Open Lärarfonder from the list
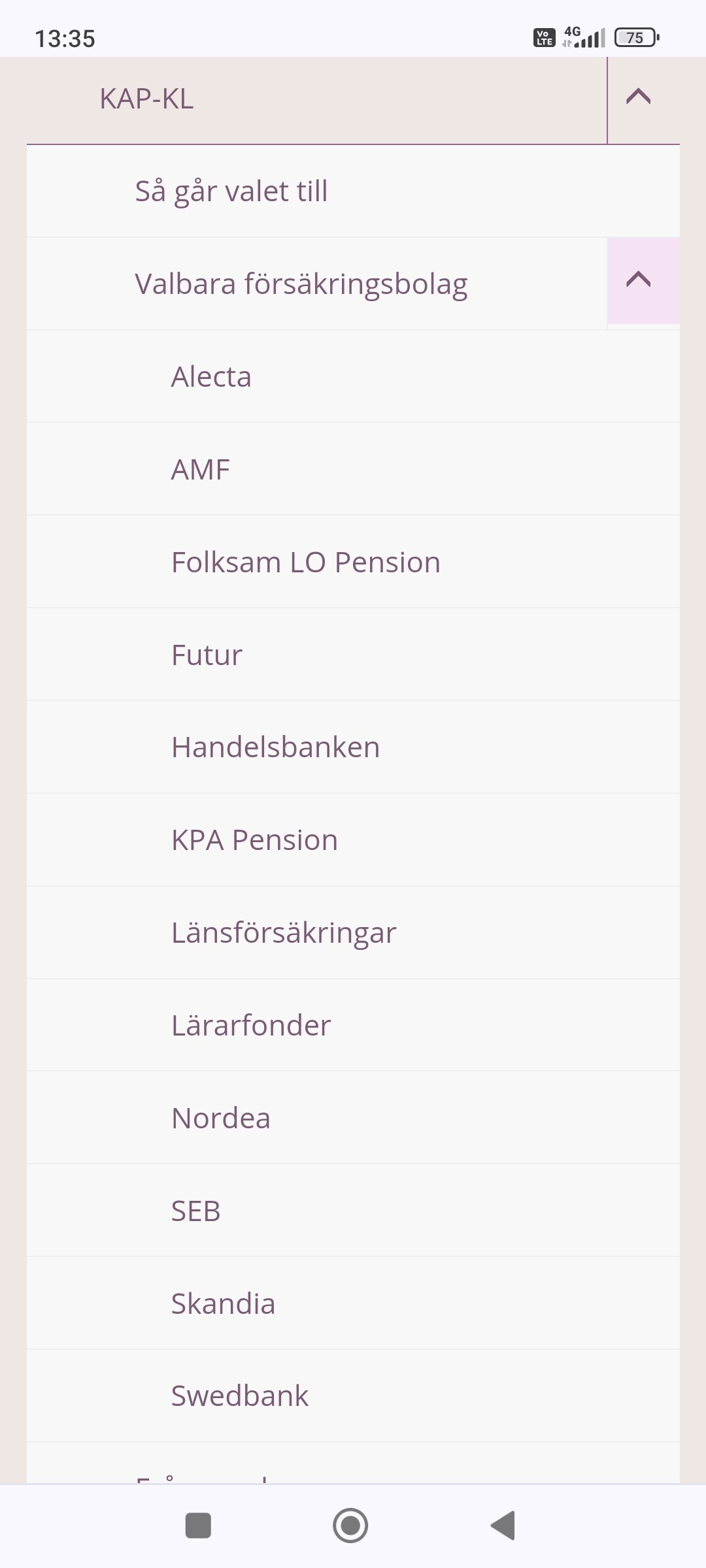706x1568 pixels. tap(251, 1026)
